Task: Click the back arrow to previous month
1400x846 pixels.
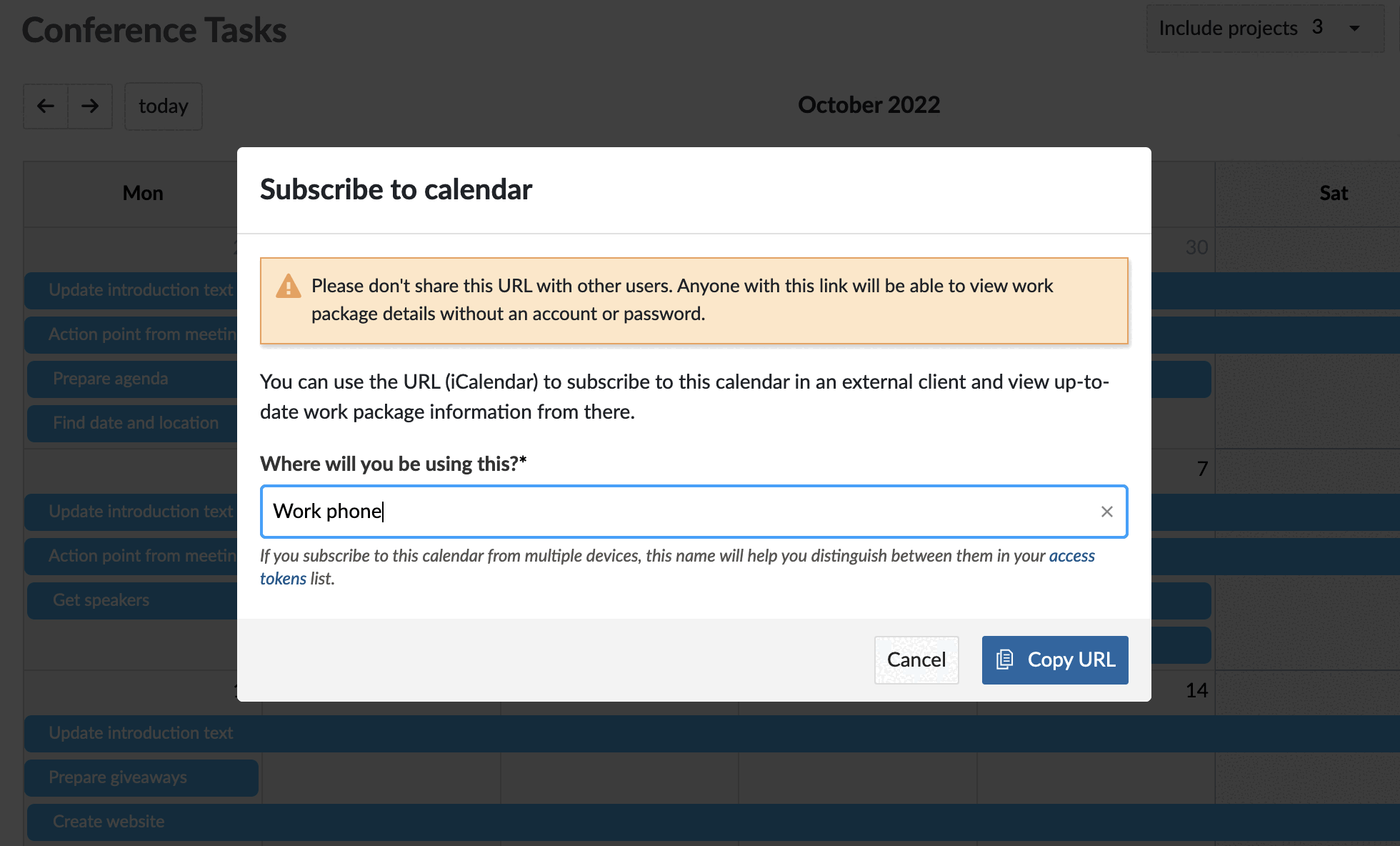Action: point(45,106)
